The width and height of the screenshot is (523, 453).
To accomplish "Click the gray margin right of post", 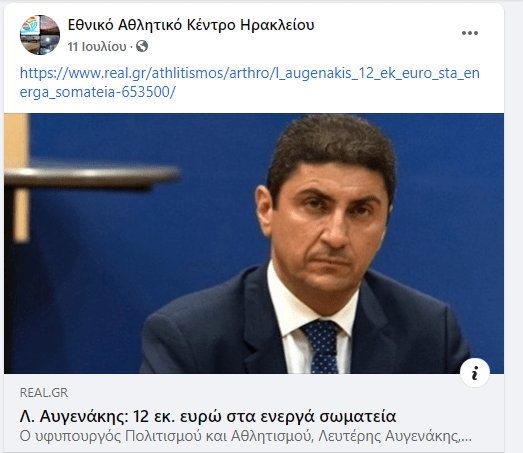I will tap(514, 227).
